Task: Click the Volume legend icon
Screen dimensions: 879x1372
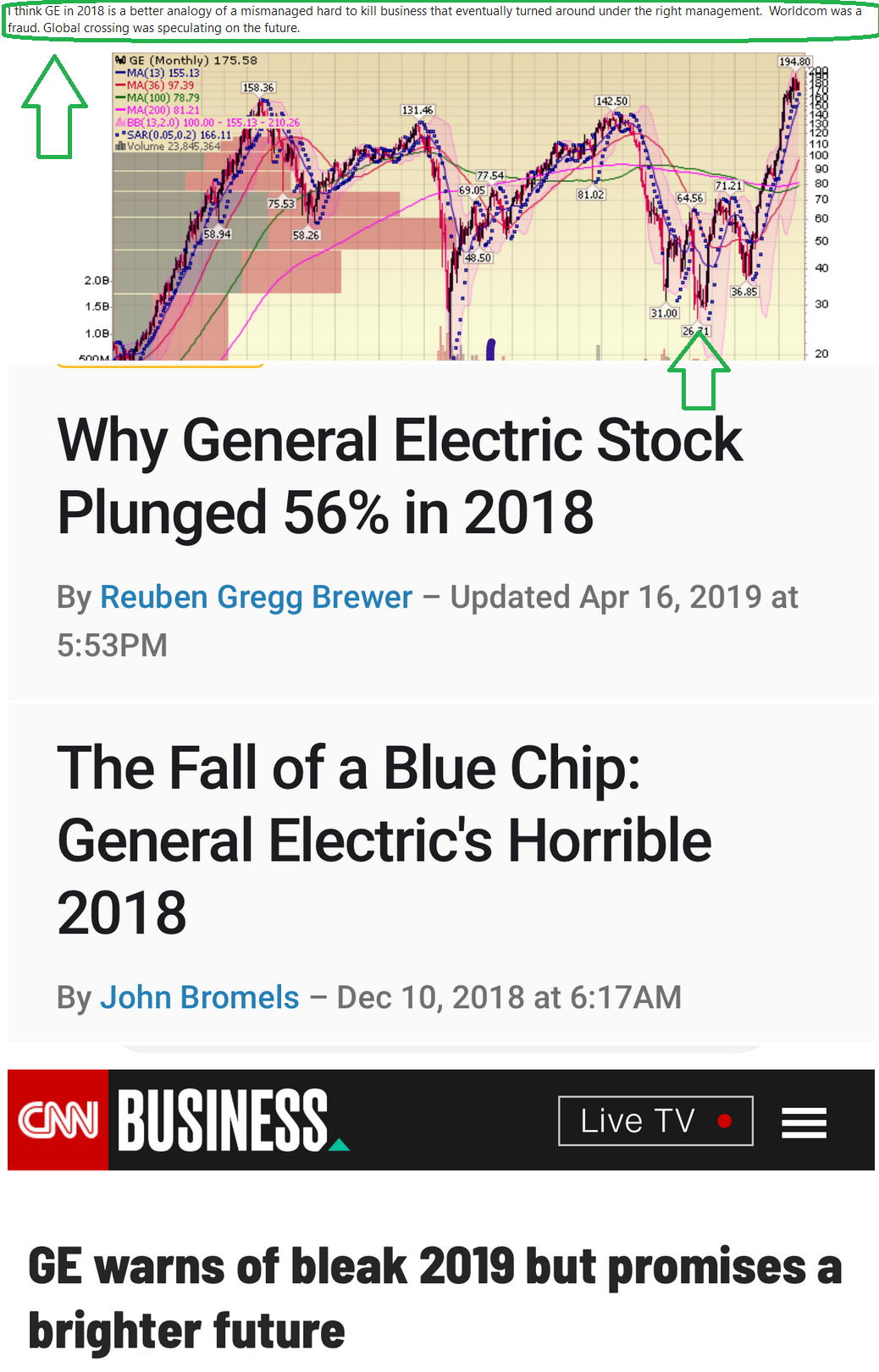Action: pos(120,146)
